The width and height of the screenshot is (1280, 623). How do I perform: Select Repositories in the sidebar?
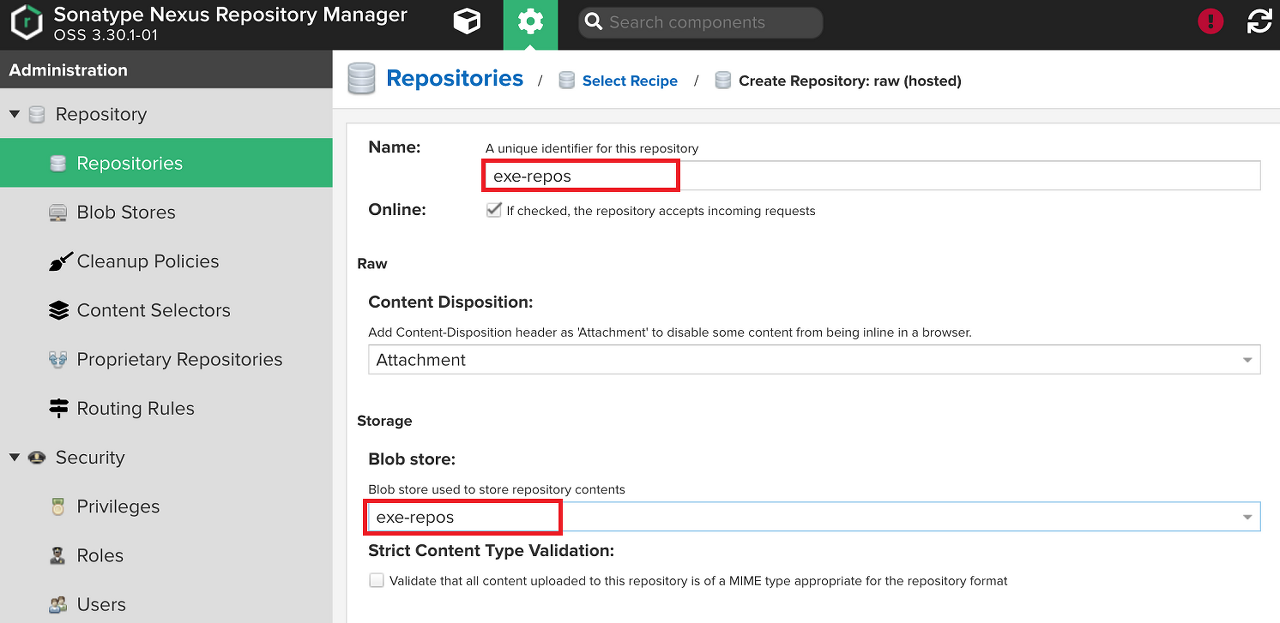pyautogui.click(x=166, y=163)
